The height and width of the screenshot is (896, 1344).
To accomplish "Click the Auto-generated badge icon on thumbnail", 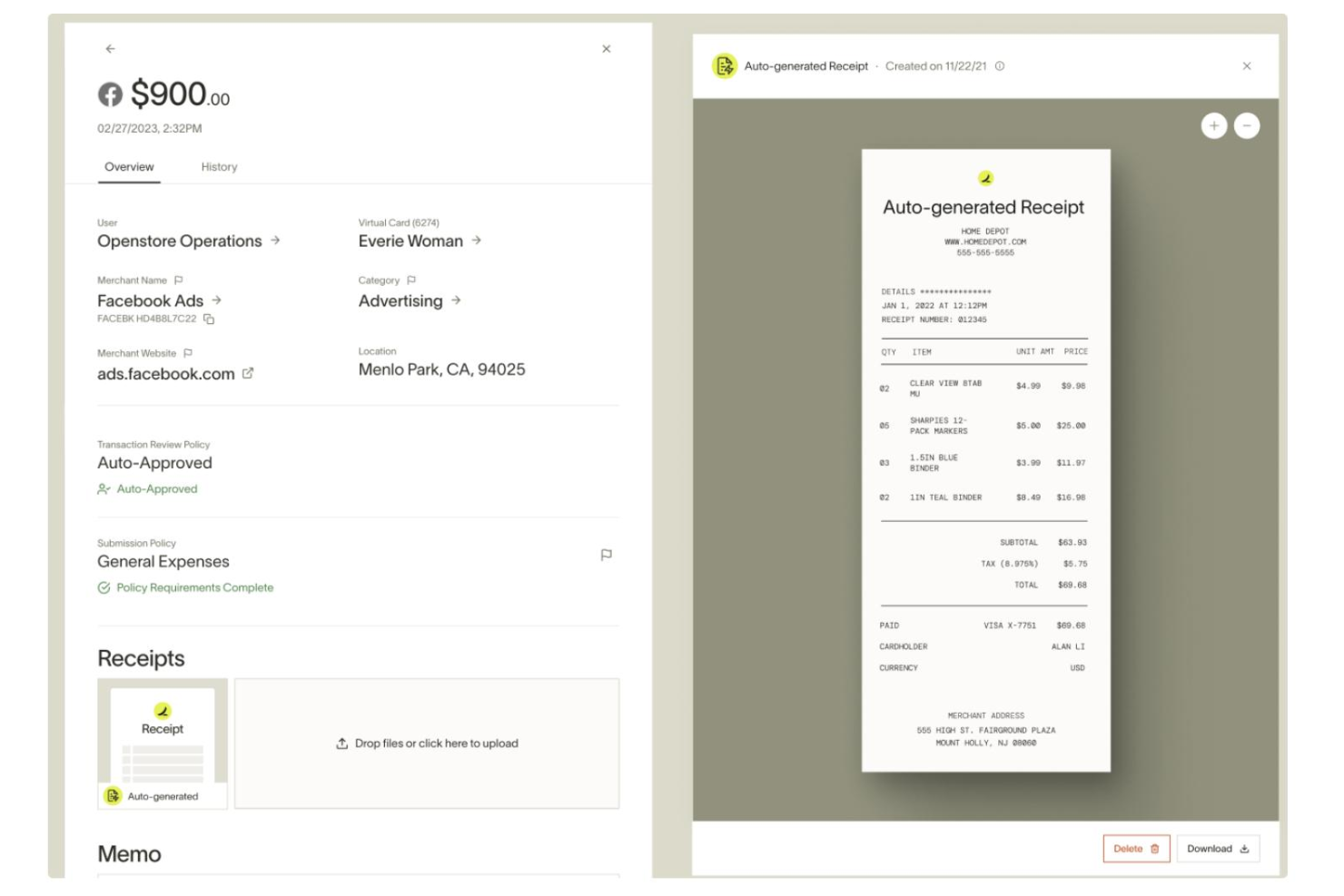I will click(113, 796).
